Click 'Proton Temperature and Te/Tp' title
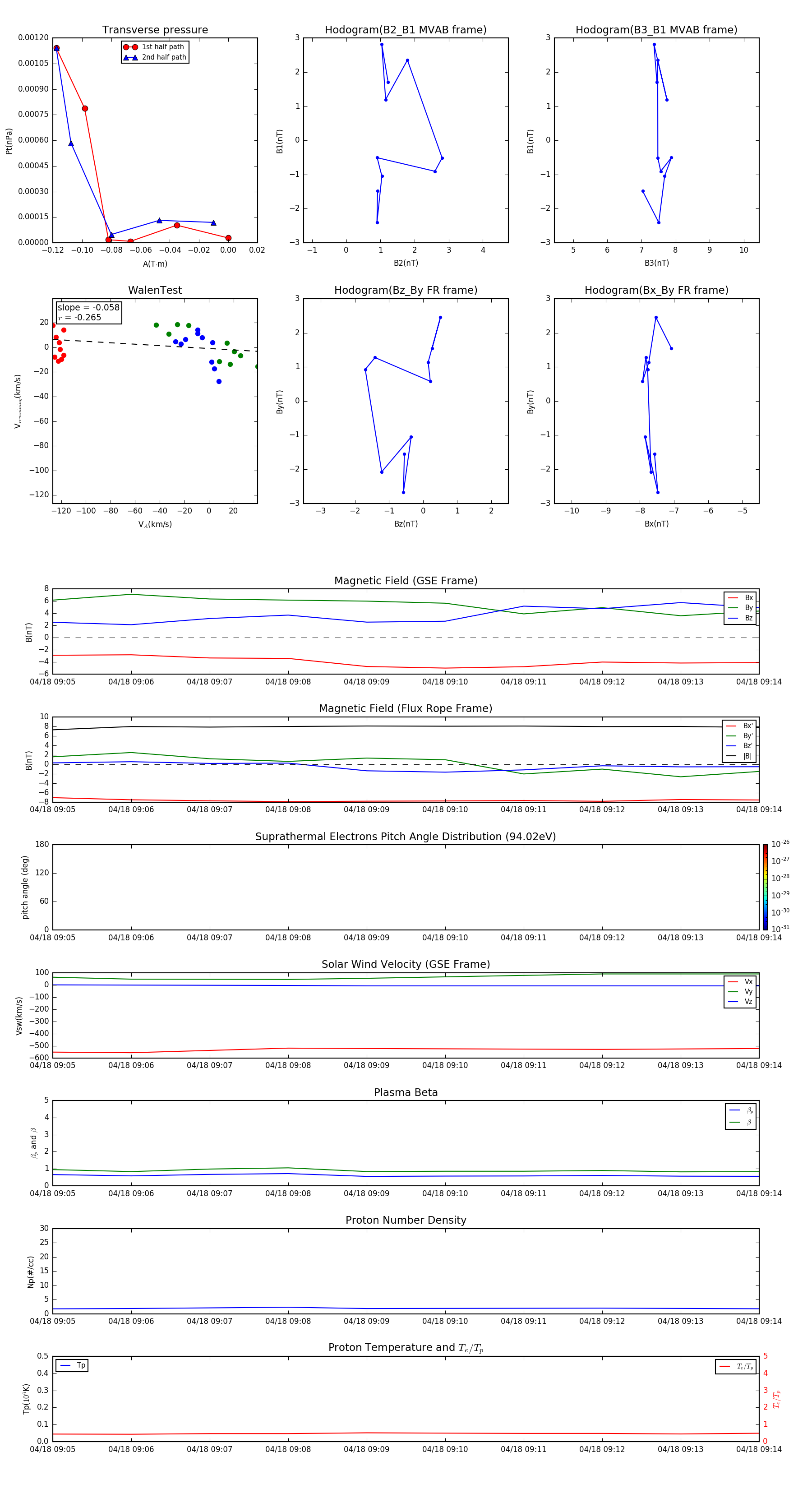The height and width of the screenshot is (1489, 812). point(406,1348)
